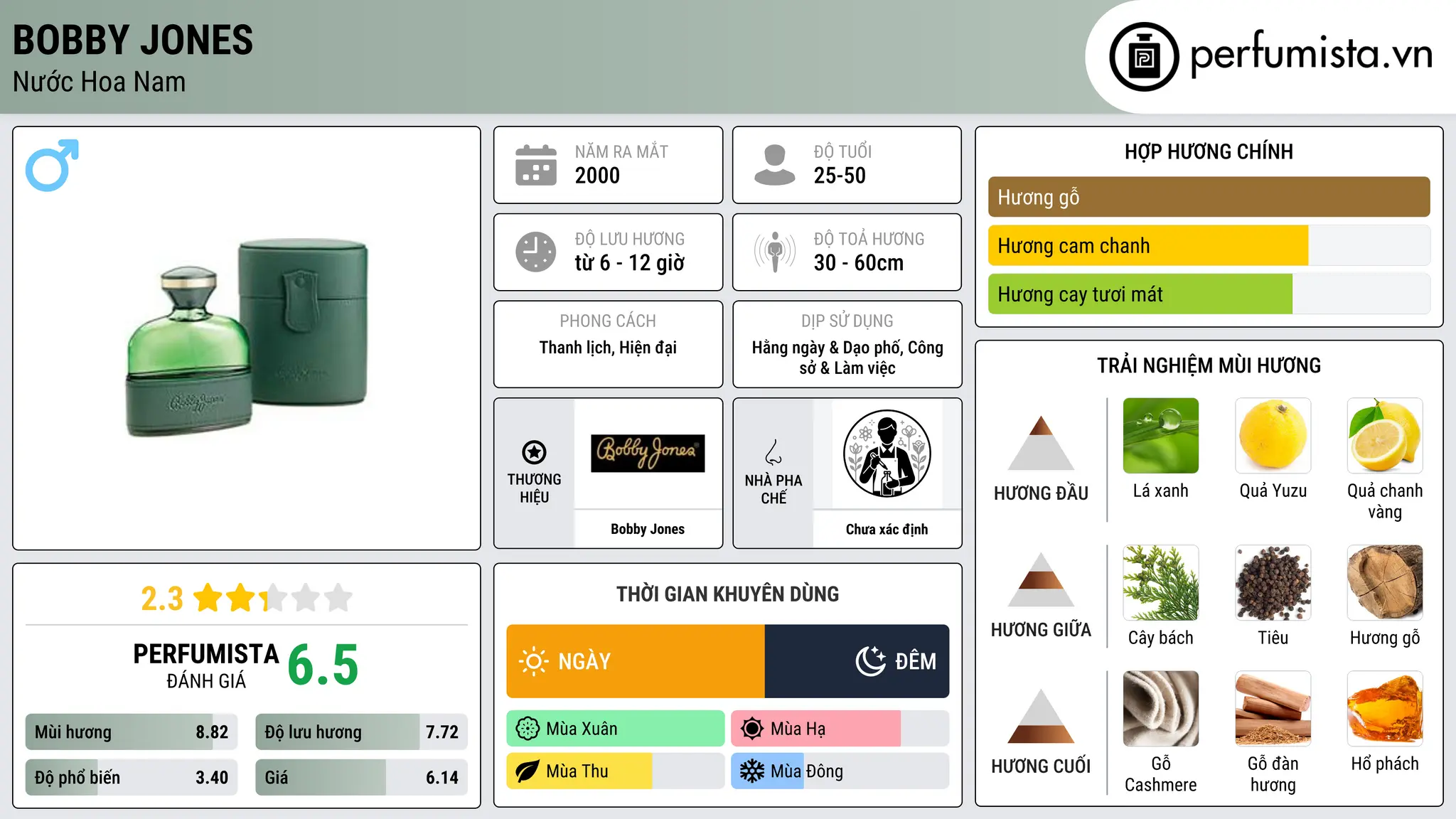Click the perfumista.vn site name

(x=1312, y=53)
